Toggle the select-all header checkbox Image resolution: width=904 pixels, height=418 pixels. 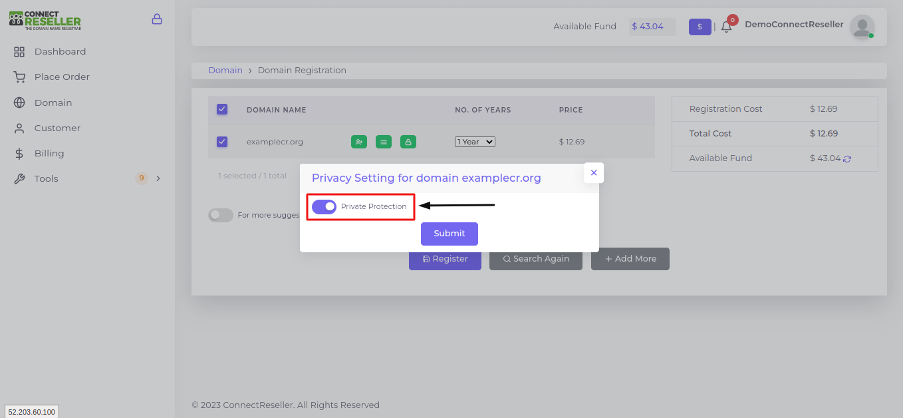[222, 109]
